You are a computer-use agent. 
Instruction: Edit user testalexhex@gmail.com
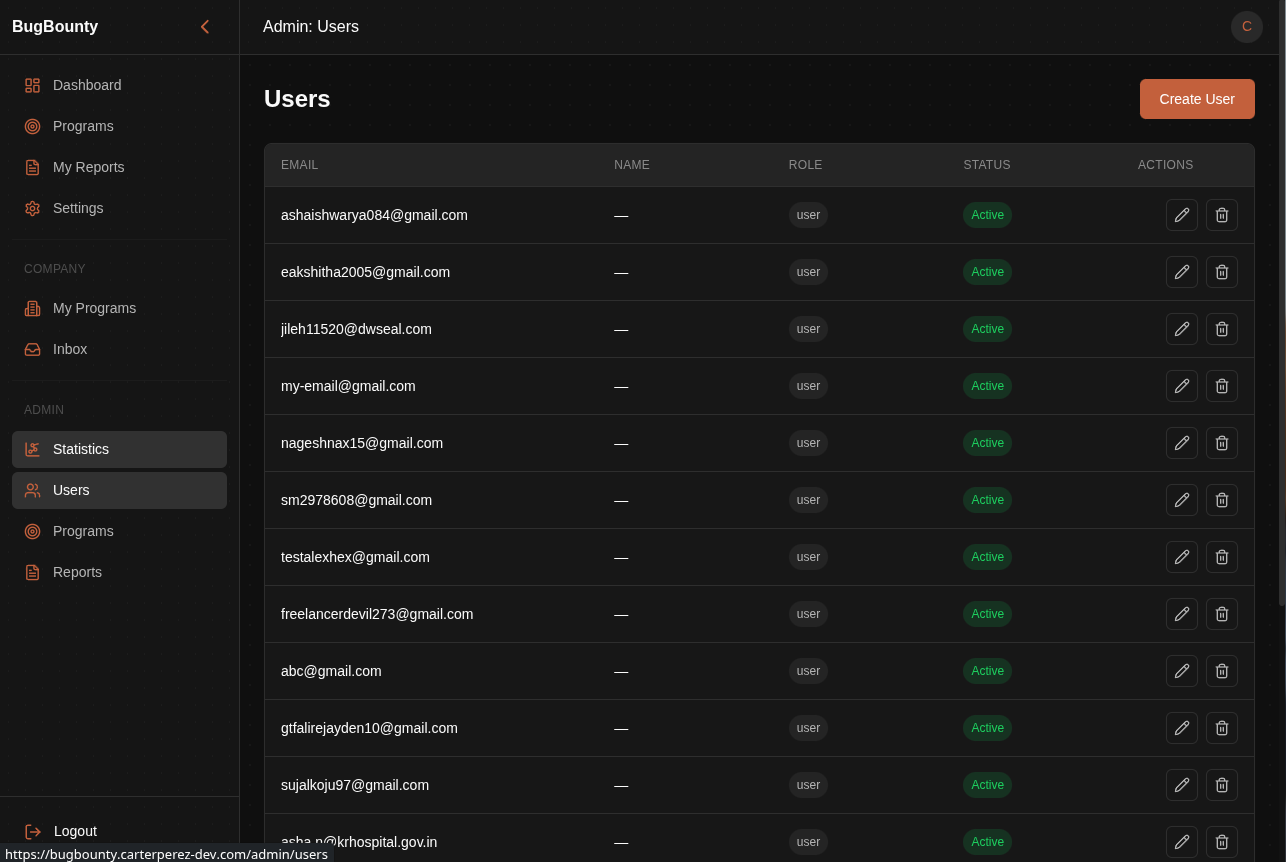pyautogui.click(x=1182, y=557)
